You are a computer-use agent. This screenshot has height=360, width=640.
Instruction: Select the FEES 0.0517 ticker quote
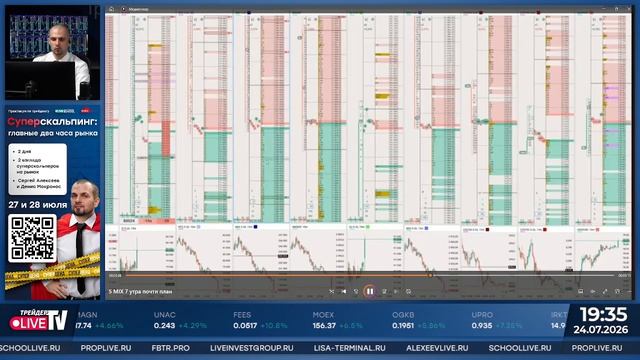coord(260,320)
